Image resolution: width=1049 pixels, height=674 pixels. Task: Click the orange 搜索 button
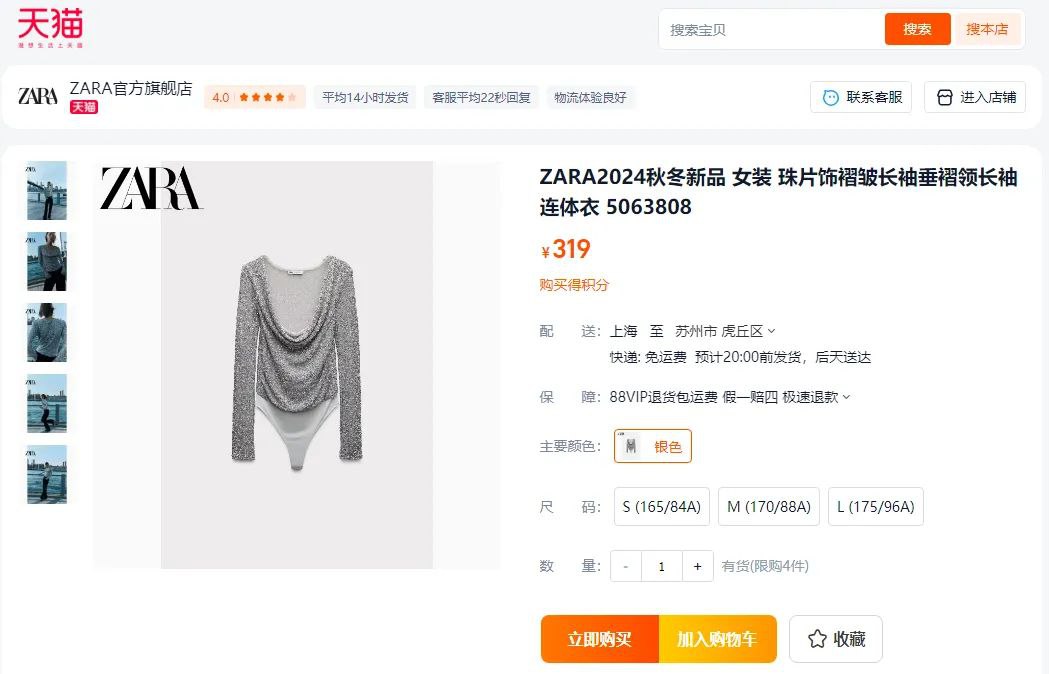click(917, 29)
